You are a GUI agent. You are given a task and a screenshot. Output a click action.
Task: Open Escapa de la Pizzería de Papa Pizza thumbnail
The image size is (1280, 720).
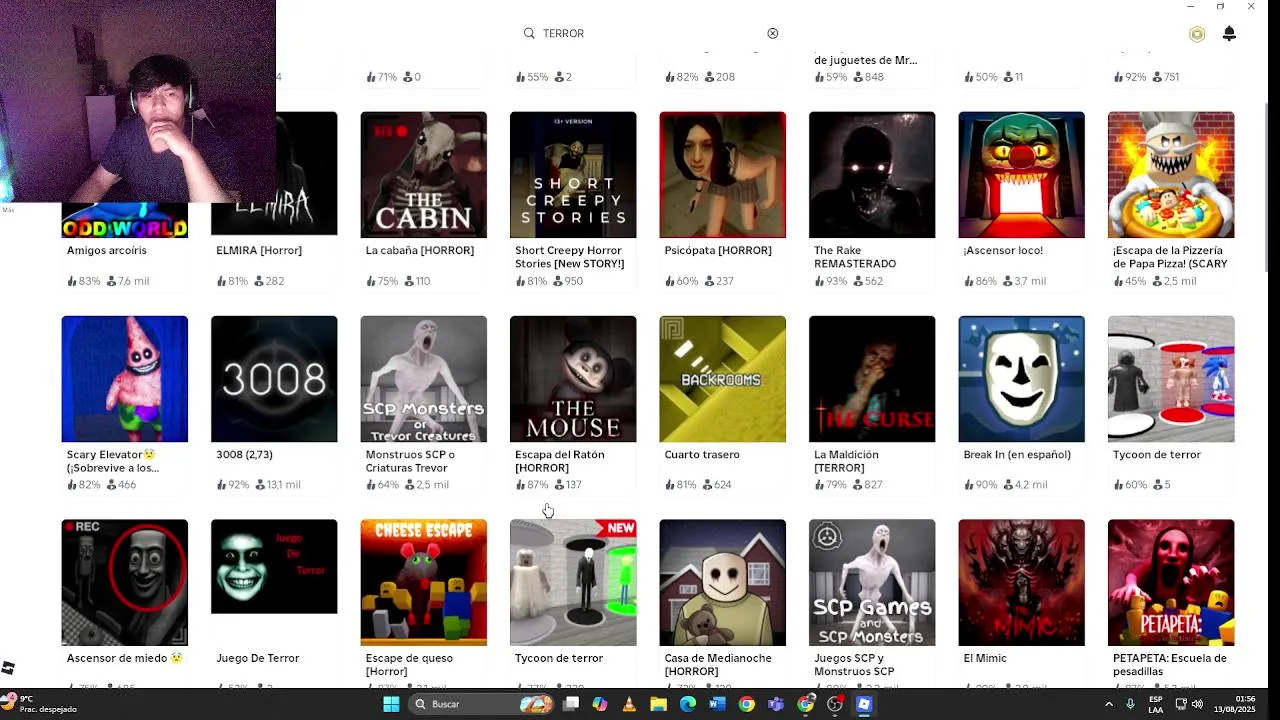tap(1171, 175)
